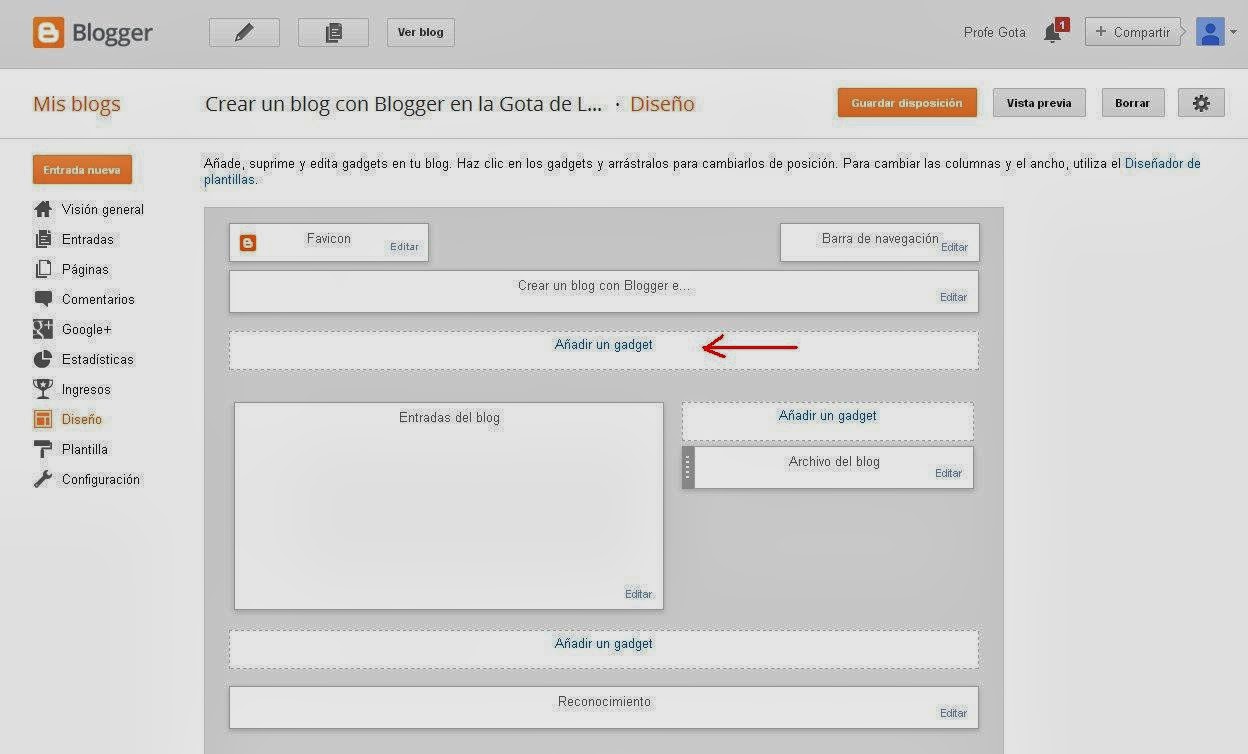Click the Ver blog button
The image size is (1248, 754).
(421, 32)
